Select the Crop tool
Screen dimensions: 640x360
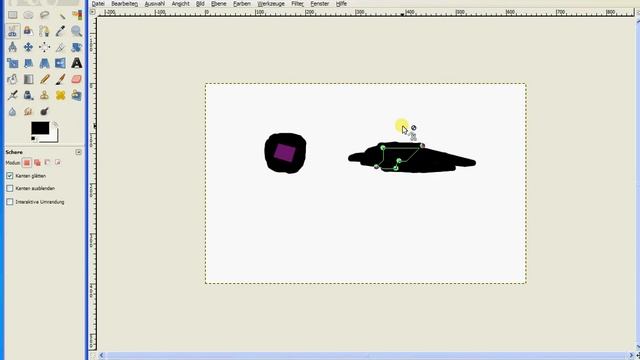point(60,47)
